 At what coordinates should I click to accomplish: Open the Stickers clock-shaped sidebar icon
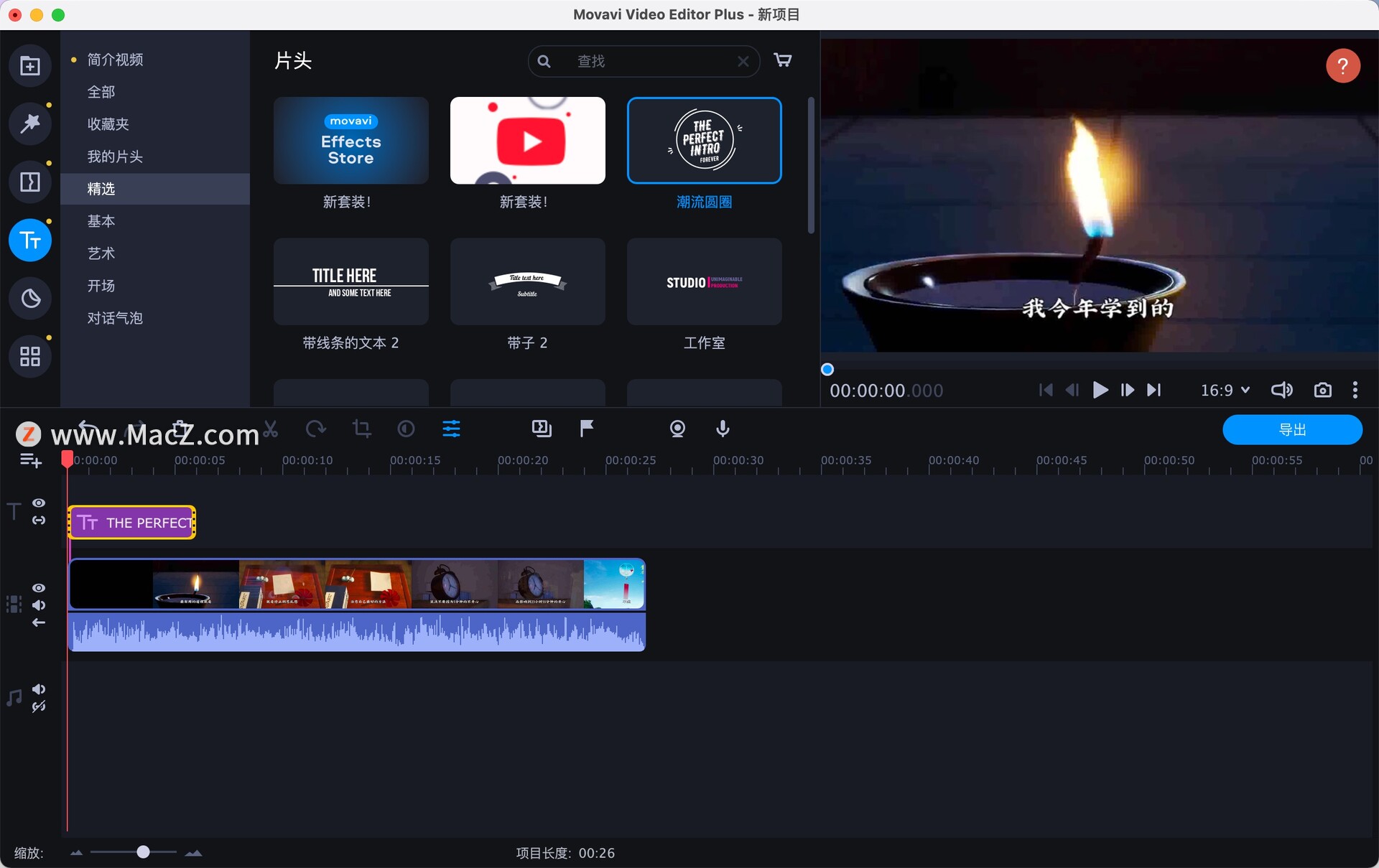pyautogui.click(x=29, y=298)
